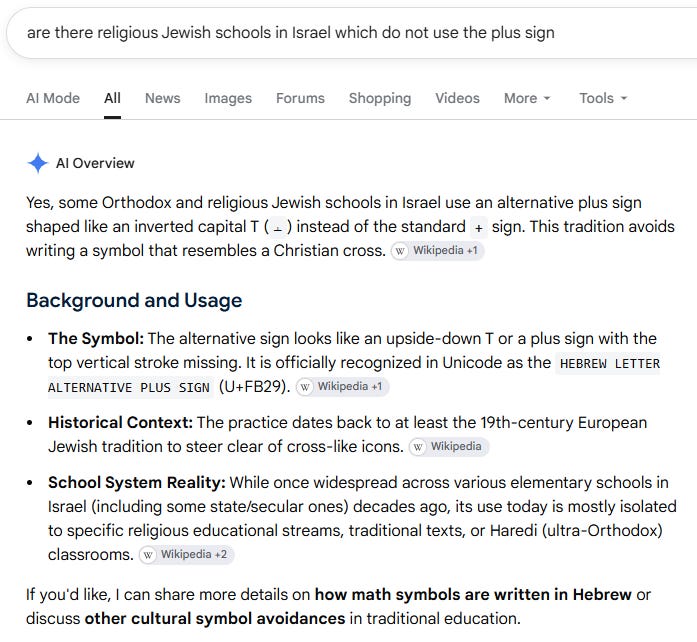Switch to the Shopping tab
The height and width of the screenshot is (642, 697).
pyautogui.click(x=380, y=98)
